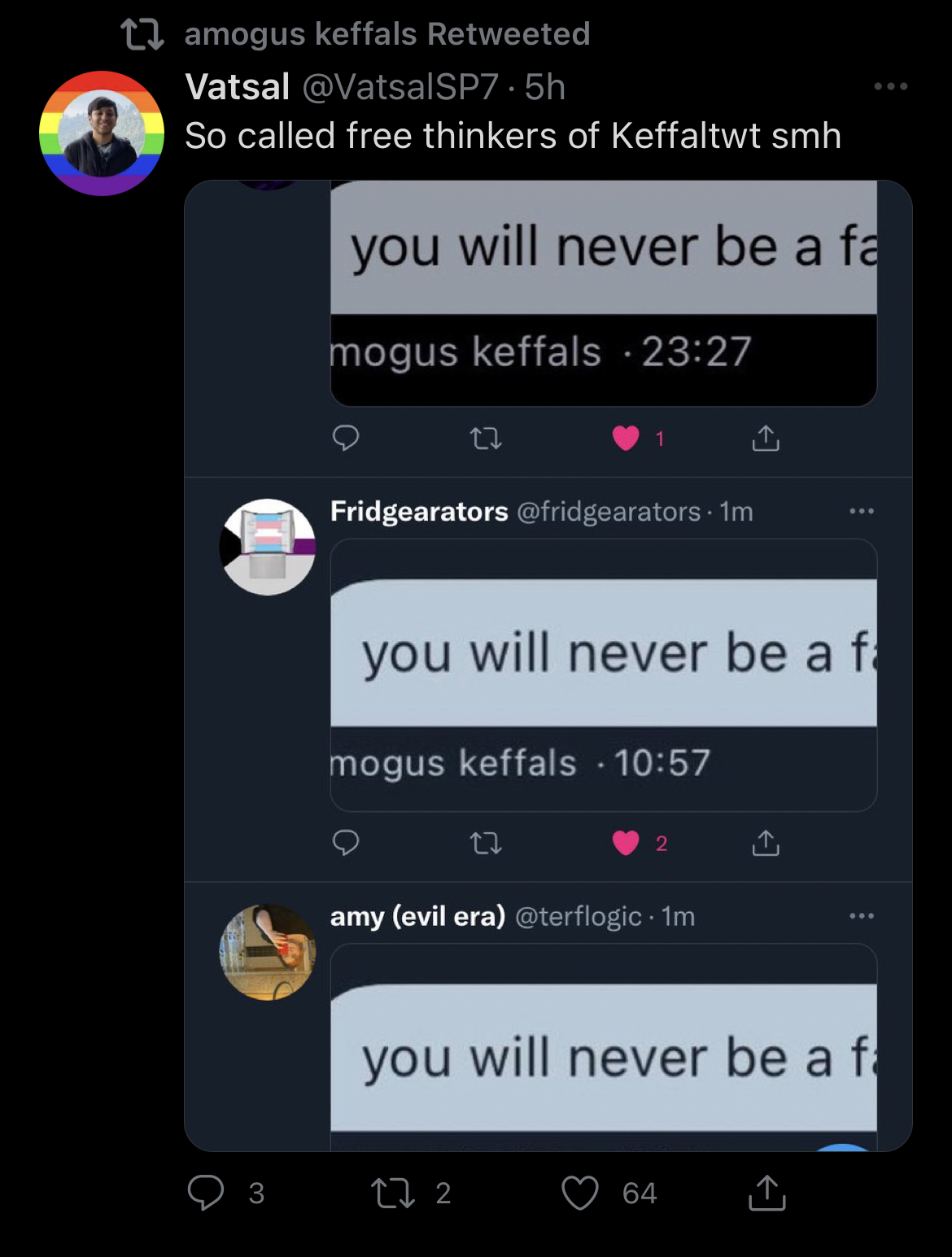Click amy (evil era) avatar picture
The height and width of the screenshot is (1257, 952).
268,952
